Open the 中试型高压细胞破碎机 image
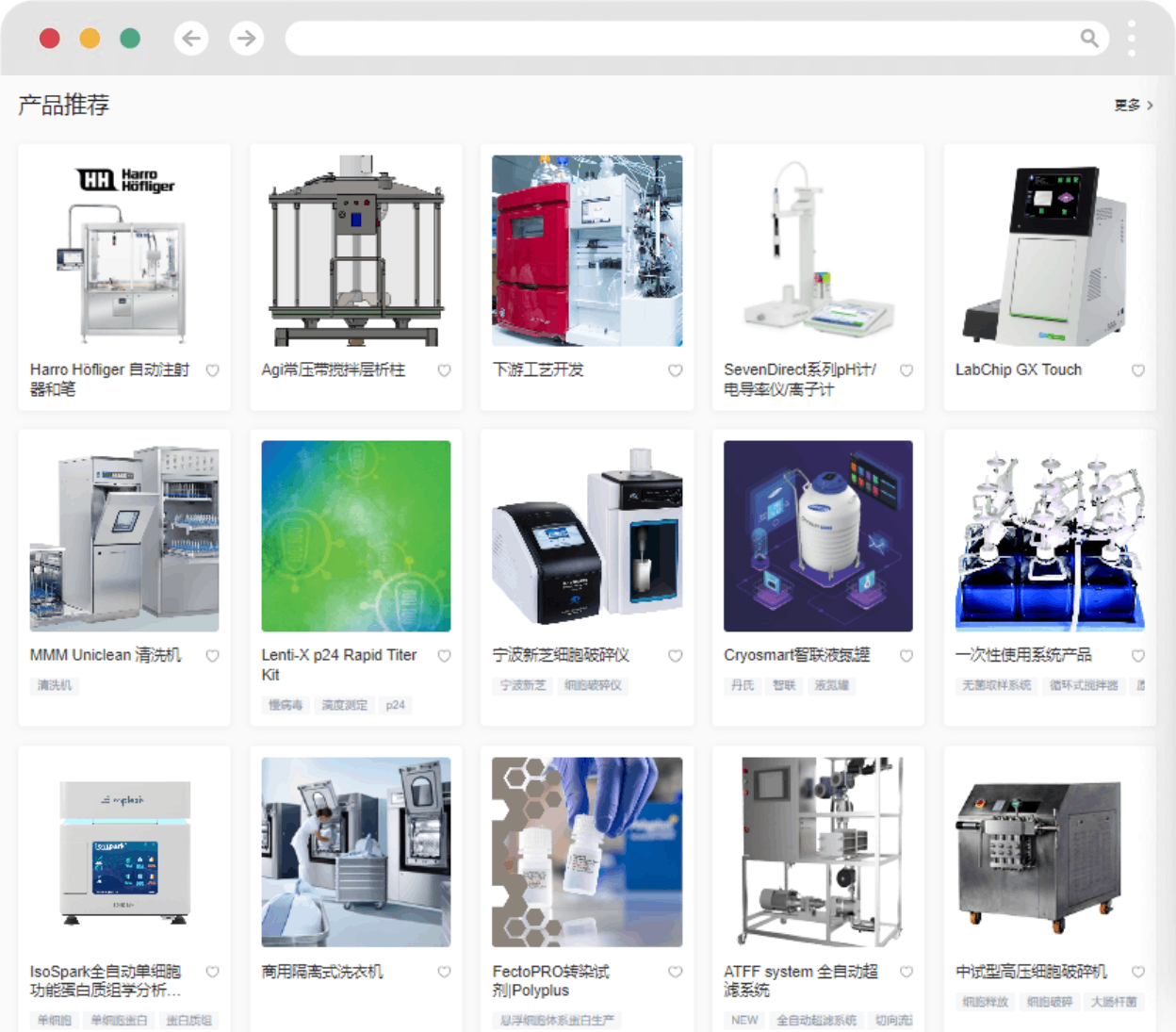 (1050, 852)
